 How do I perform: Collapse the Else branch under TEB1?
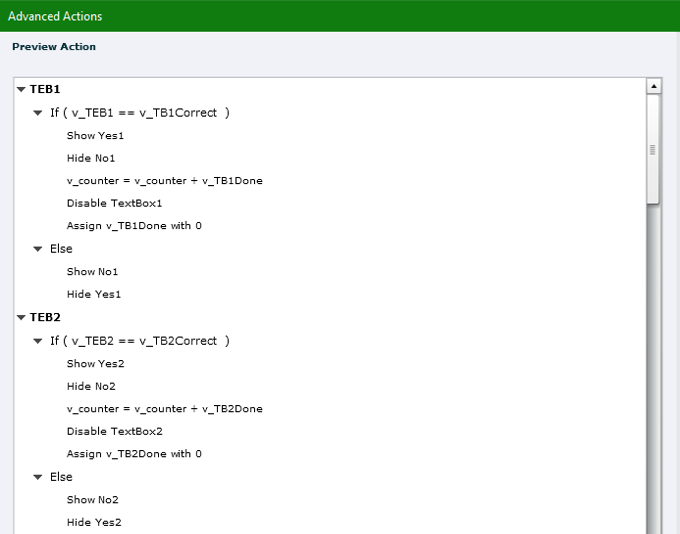coord(38,249)
